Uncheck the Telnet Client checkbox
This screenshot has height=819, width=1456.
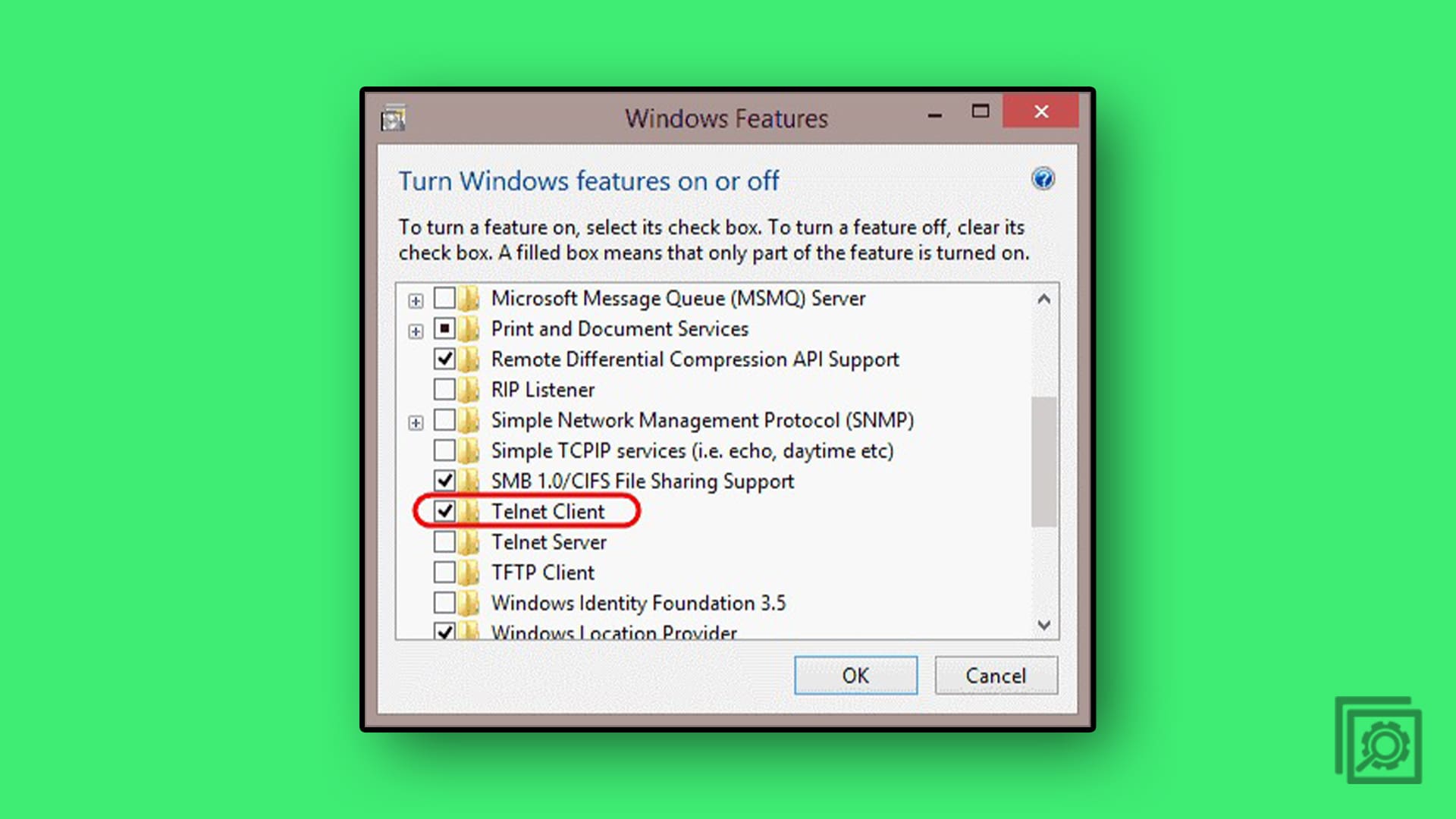(444, 511)
